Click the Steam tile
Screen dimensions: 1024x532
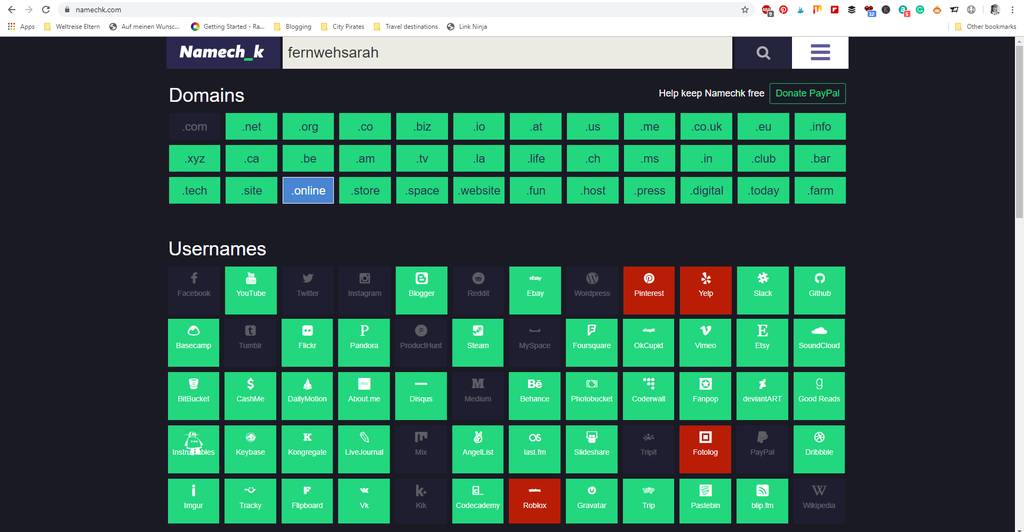tap(477, 343)
